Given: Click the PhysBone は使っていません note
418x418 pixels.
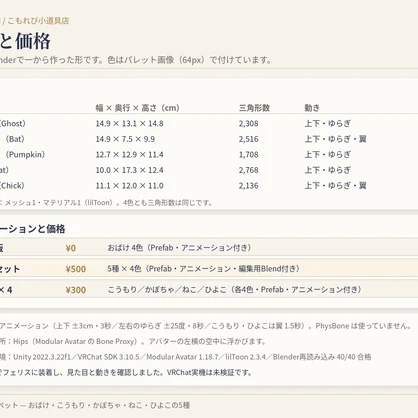Looking at the screenshot, I should pyautogui.click(x=363, y=326).
